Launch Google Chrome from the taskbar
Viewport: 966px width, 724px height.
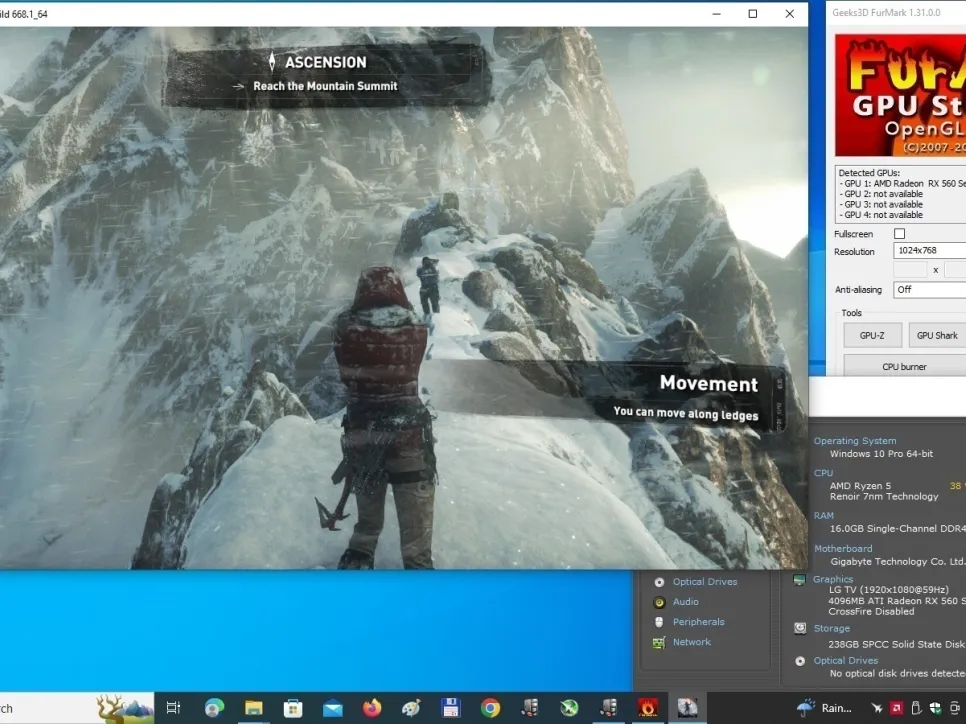(490, 708)
